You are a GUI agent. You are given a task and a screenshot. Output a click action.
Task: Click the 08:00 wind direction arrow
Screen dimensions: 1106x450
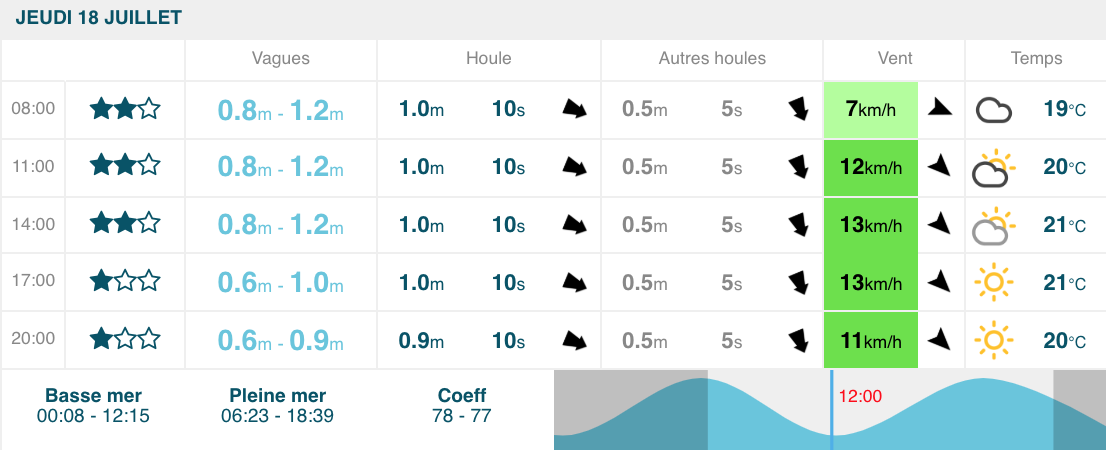pos(940,108)
